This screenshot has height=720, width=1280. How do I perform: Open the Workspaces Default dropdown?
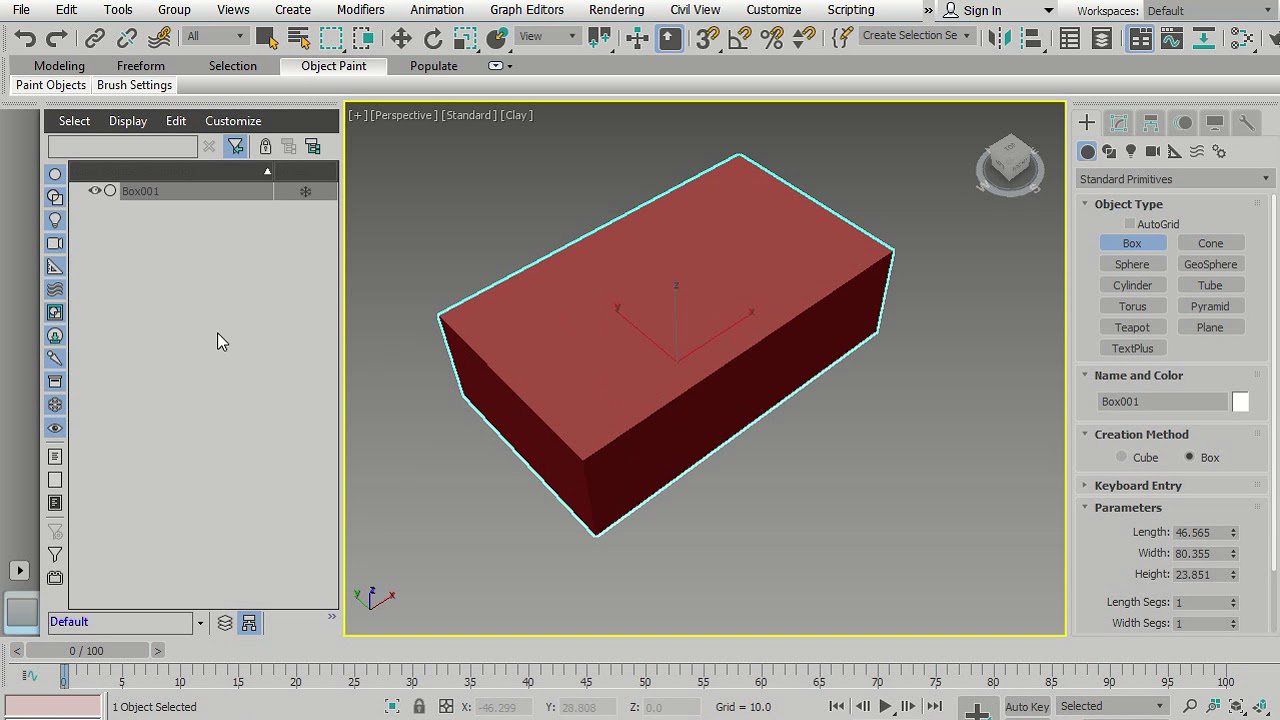click(x=1210, y=11)
